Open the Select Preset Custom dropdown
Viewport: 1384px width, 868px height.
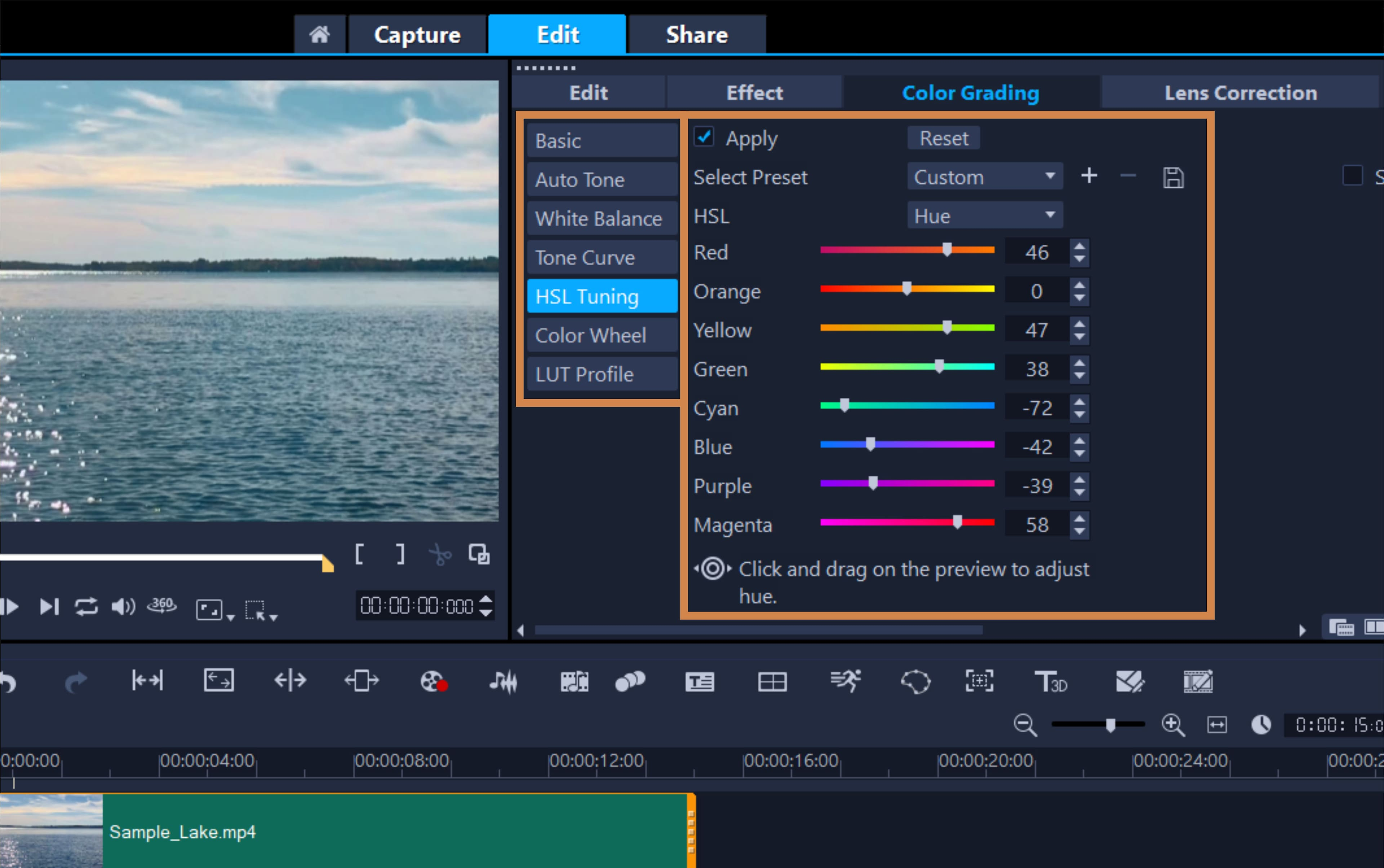coord(984,177)
